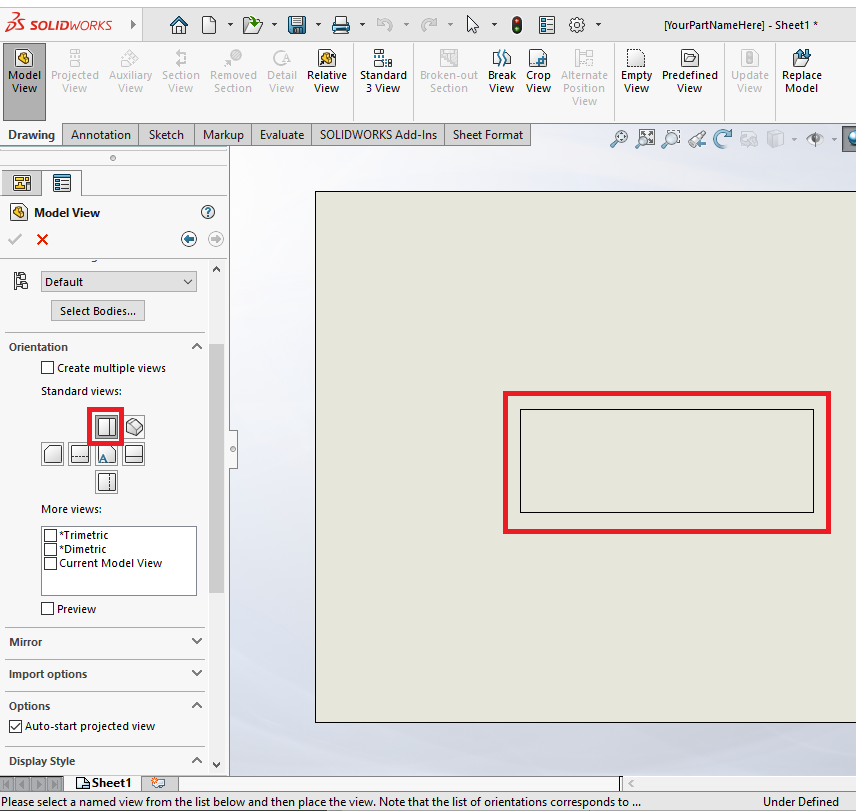Click the Select Bodies button
856x811 pixels.
coord(97,310)
